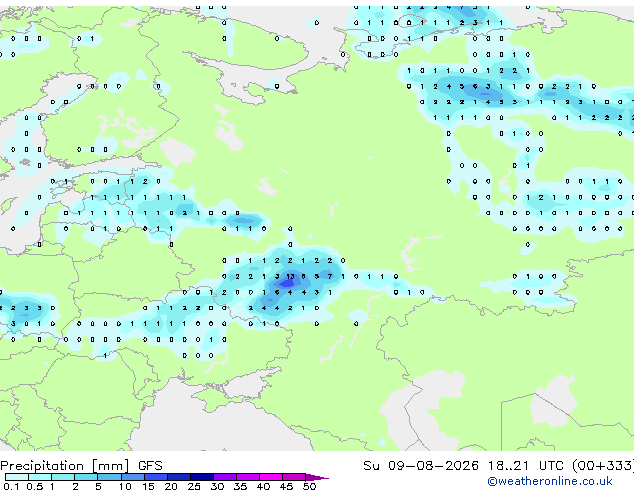Click the 'Su 09-08-2026' forecast date text
This screenshot has height=490, width=634.
click(421, 466)
